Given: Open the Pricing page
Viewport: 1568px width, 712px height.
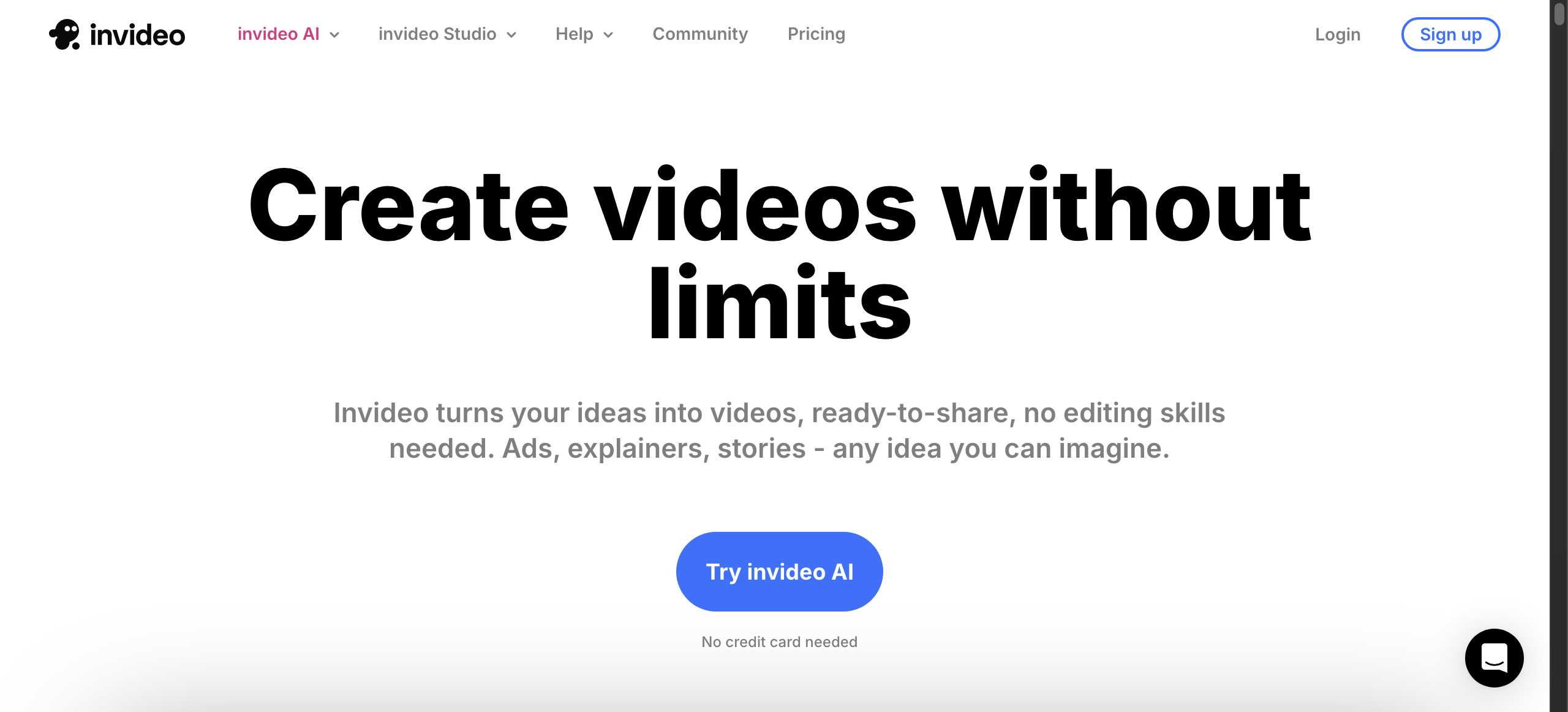Looking at the screenshot, I should [816, 34].
